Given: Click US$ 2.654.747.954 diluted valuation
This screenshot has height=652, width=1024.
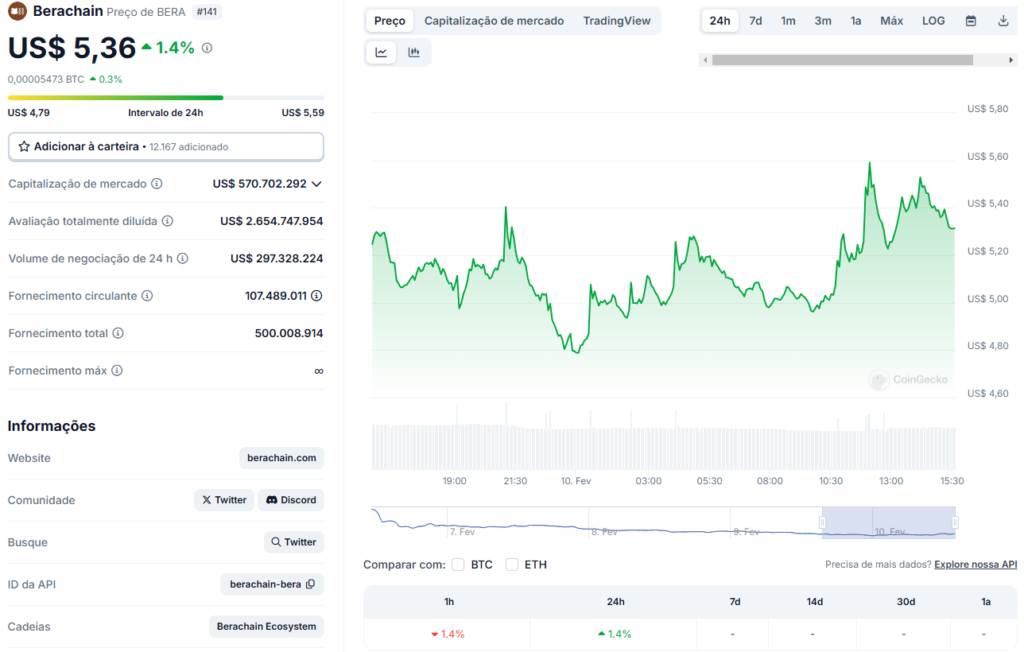Looking at the screenshot, I should [272, 221].
